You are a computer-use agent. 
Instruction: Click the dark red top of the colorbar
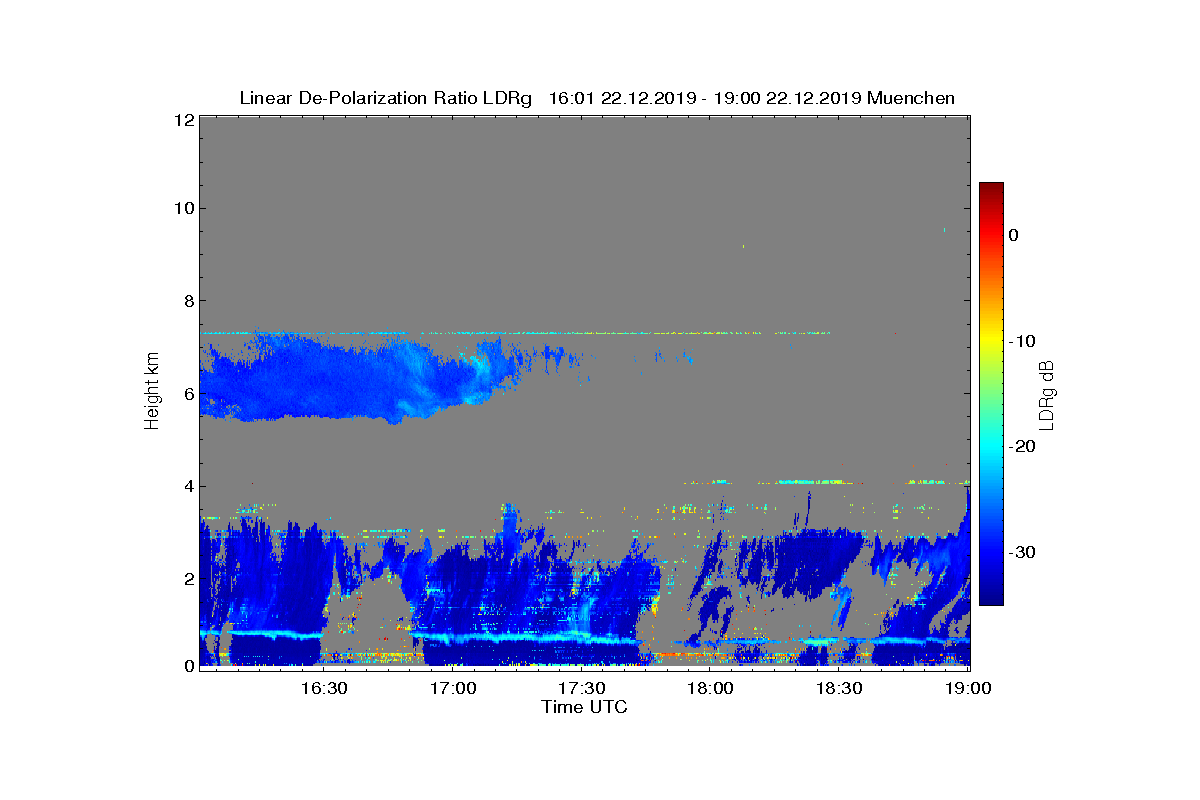pos(991,190)
